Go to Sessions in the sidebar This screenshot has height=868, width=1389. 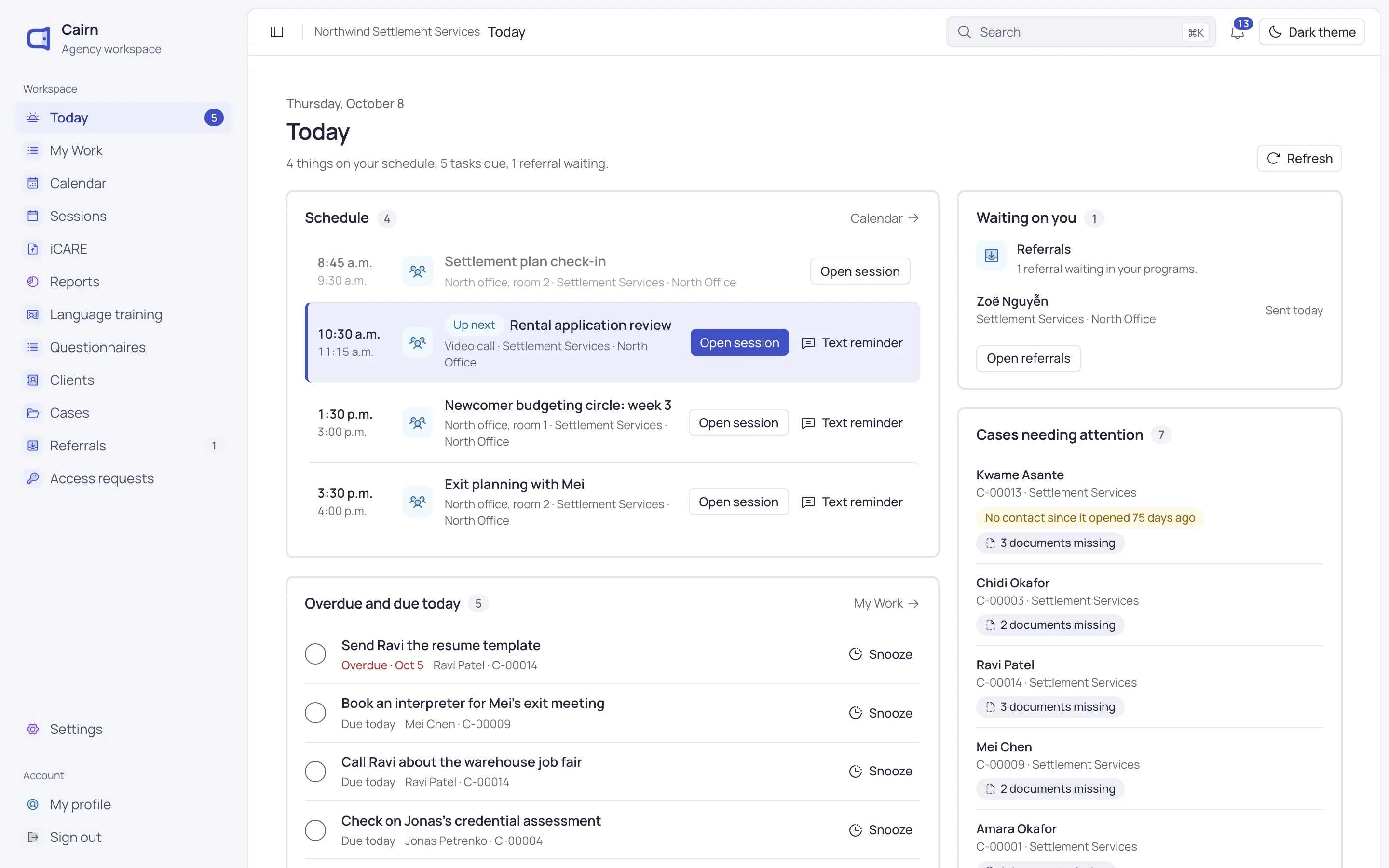(123, 216)
